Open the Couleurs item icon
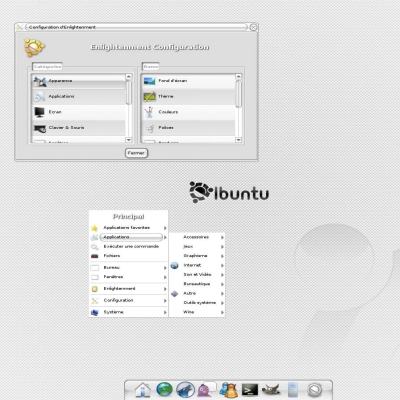The width and height of the screenshot is (400, 400). [149, 112]
